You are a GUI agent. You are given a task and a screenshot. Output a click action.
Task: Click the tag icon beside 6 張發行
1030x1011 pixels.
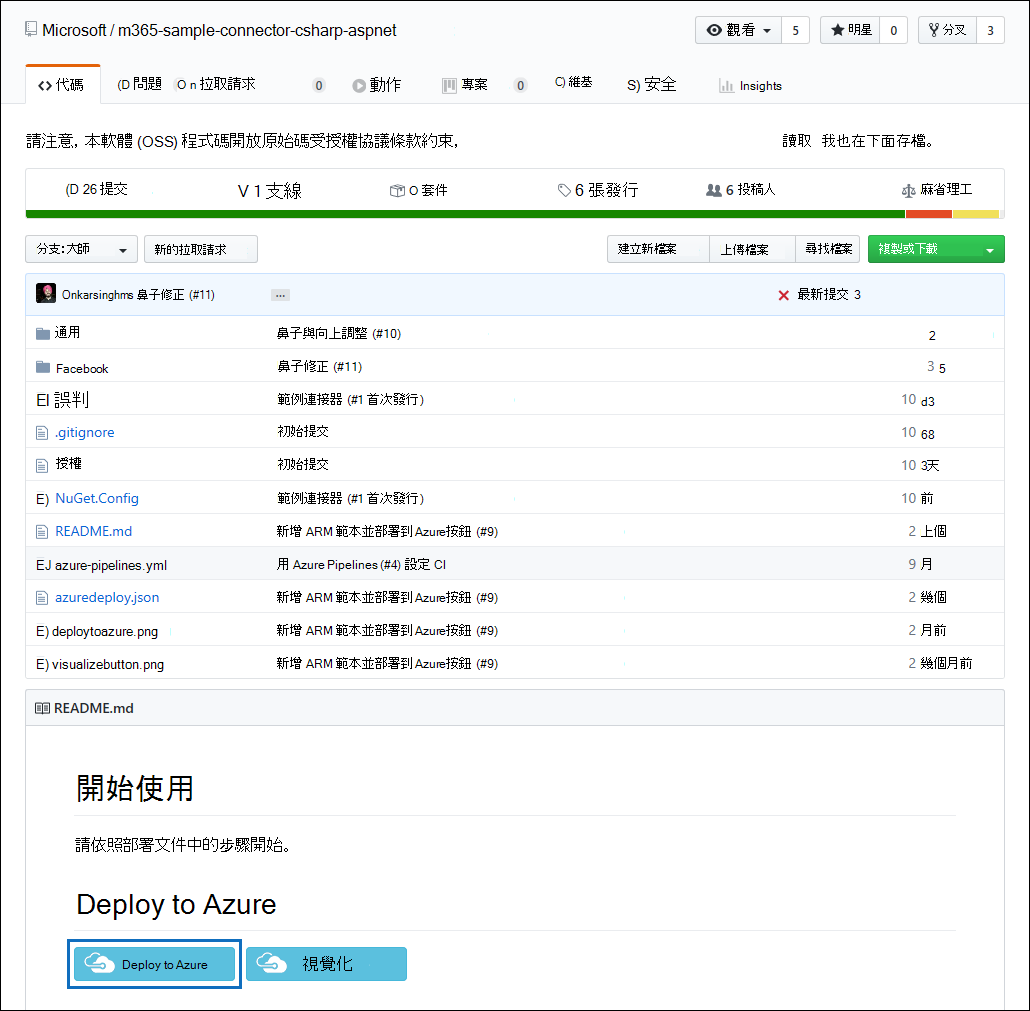click(564, 191)
